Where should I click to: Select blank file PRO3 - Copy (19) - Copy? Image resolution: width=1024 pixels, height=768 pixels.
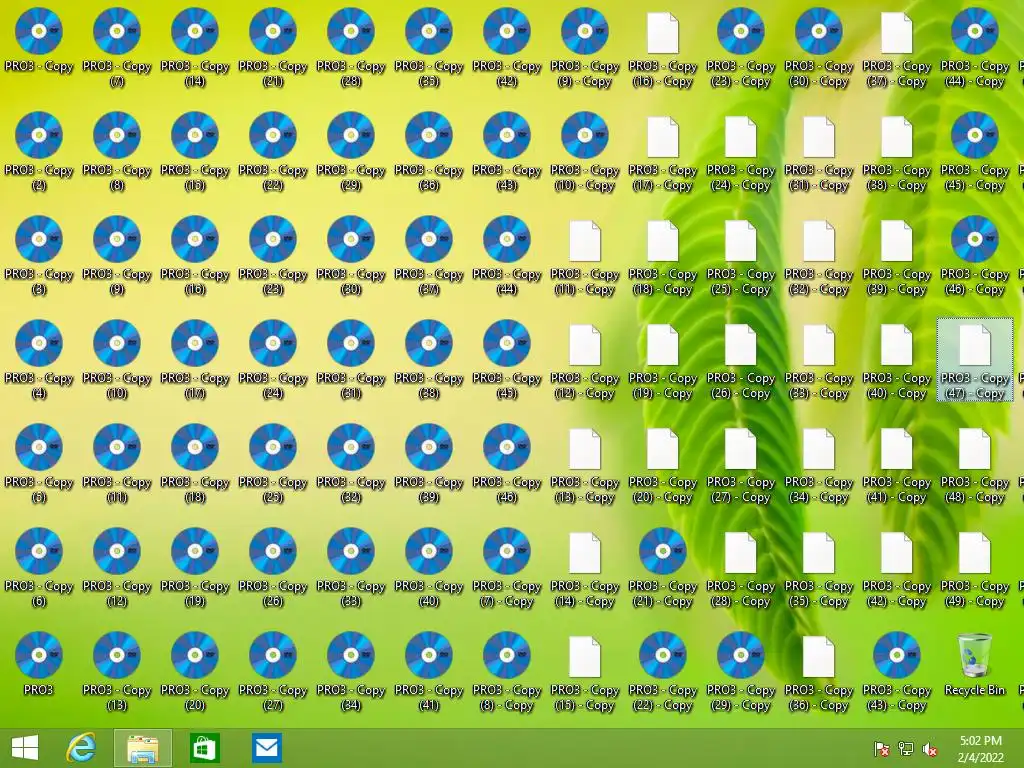coord(663,345)
